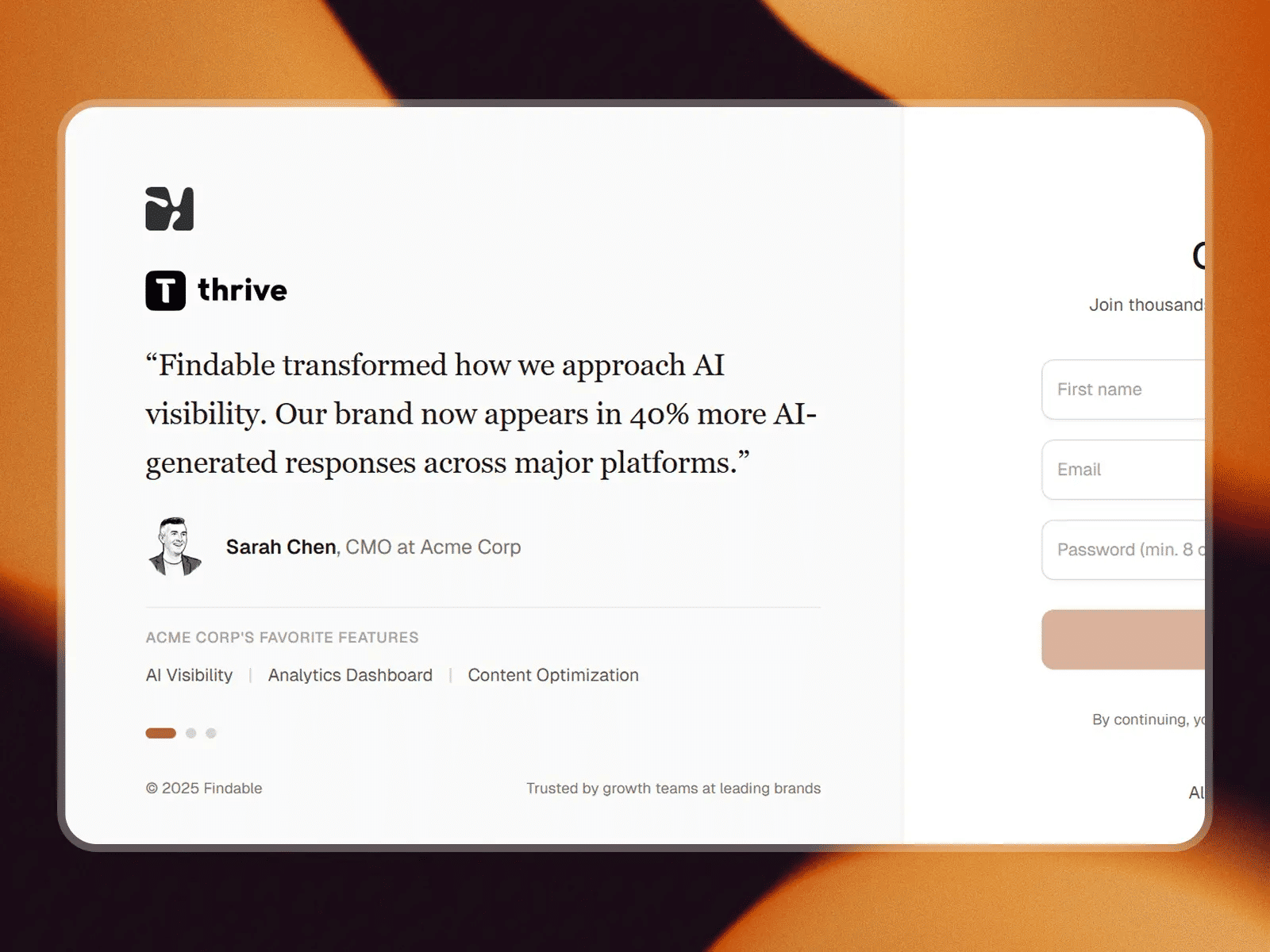Click the black Thrive 'T' logo icon
Image resolution: width=1270 pixels, height=952 pixels.
click(165, 290)
